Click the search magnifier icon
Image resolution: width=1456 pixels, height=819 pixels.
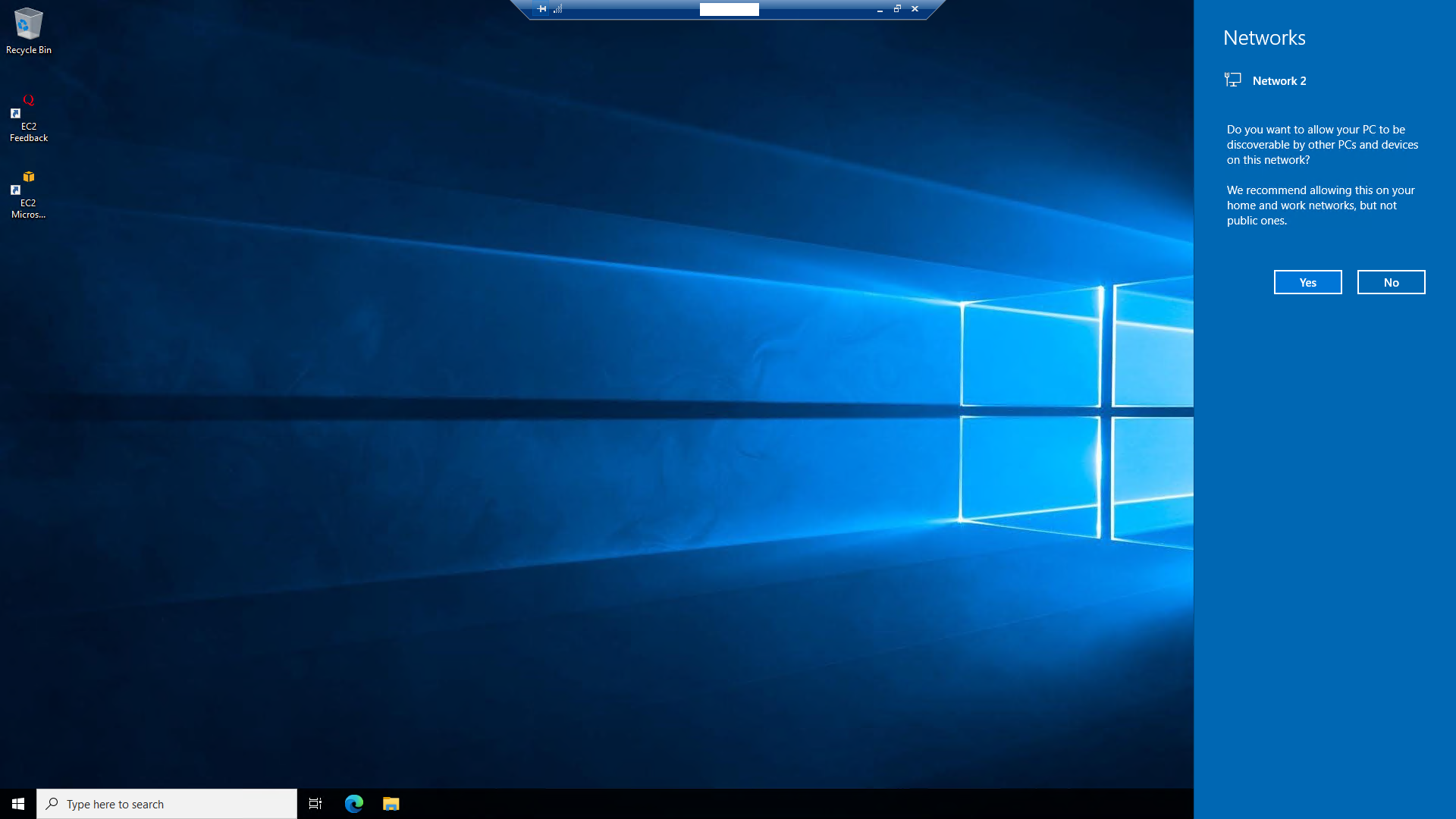52,804
